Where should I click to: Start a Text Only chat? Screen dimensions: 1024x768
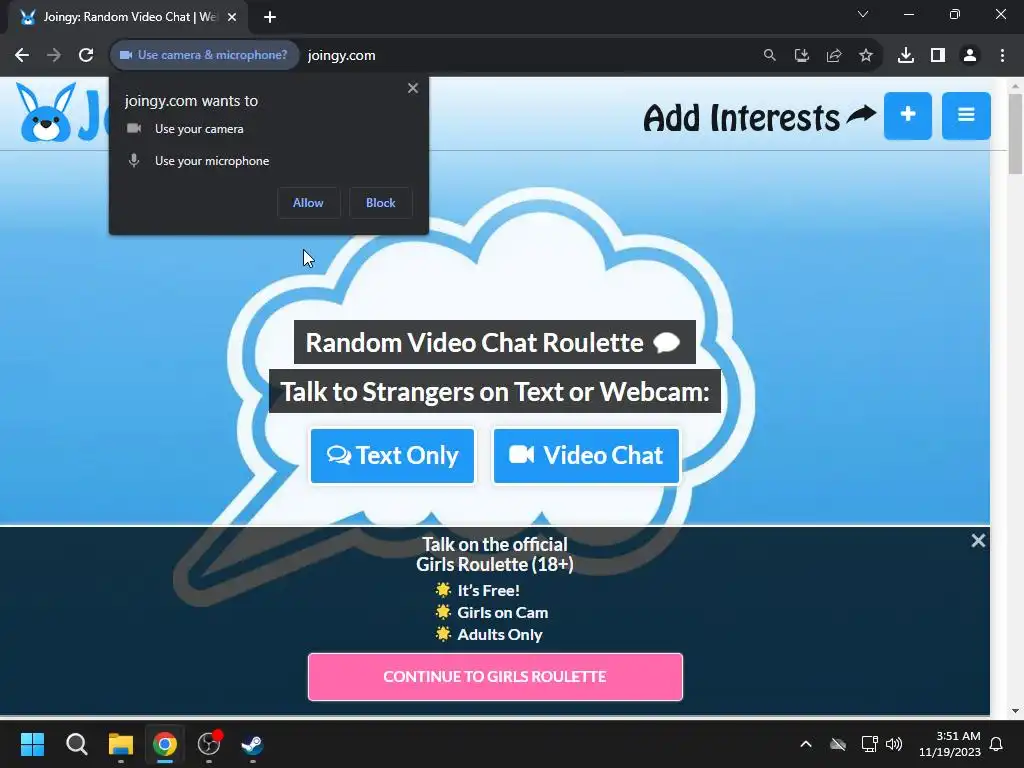click(392, 456)
